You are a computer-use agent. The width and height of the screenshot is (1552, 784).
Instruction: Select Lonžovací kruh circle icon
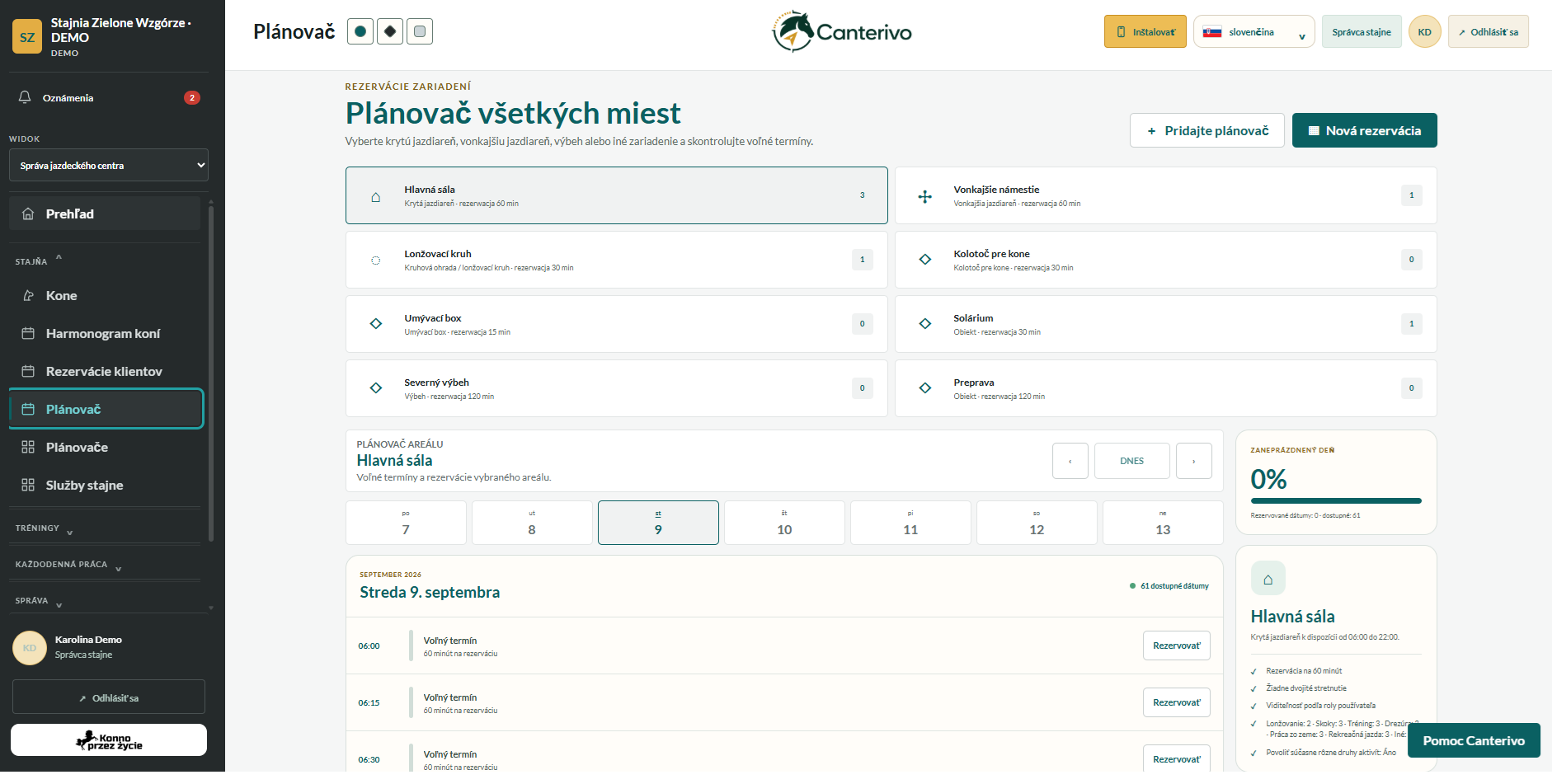coord(376,261)
